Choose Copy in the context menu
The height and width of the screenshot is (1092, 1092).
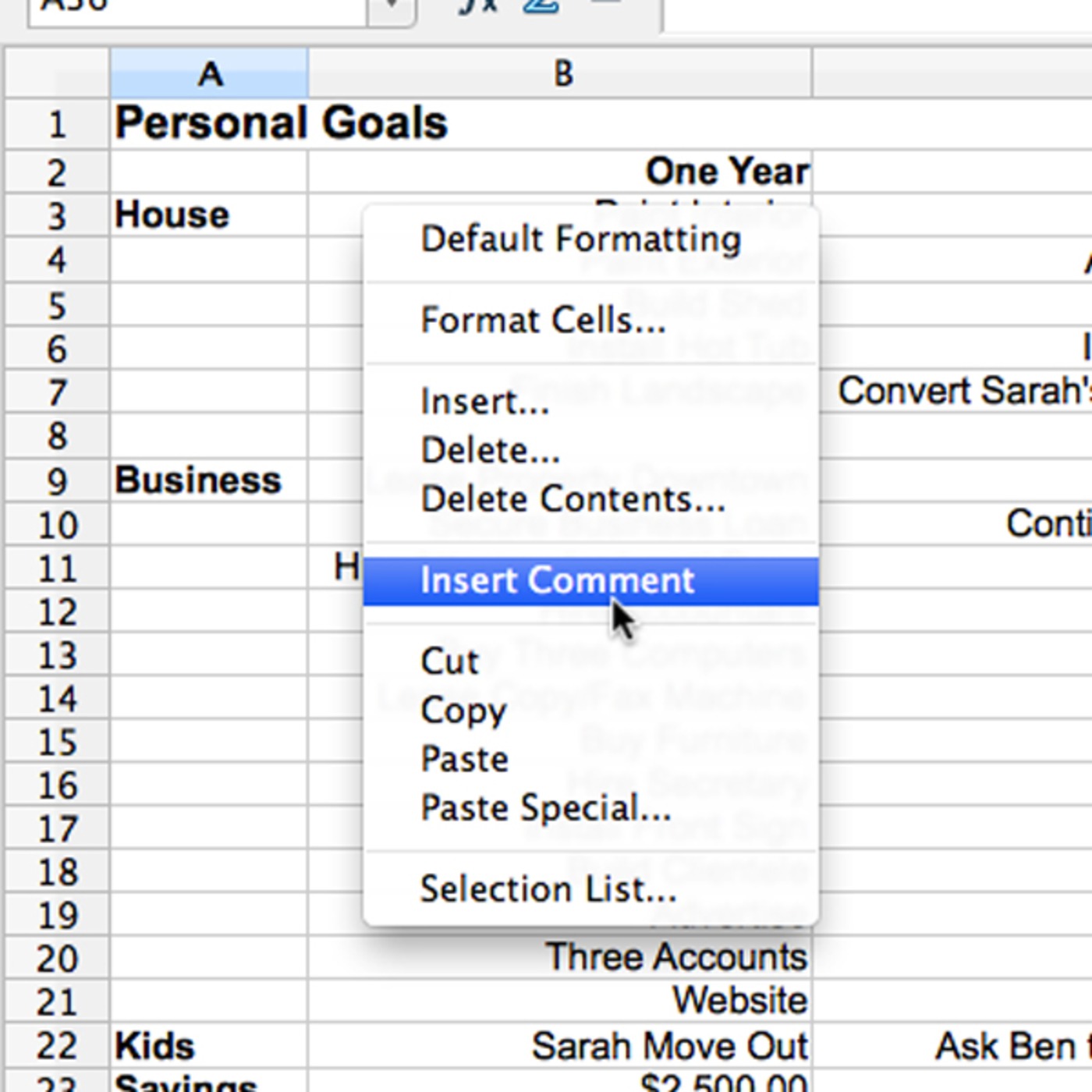pos(463,711)
